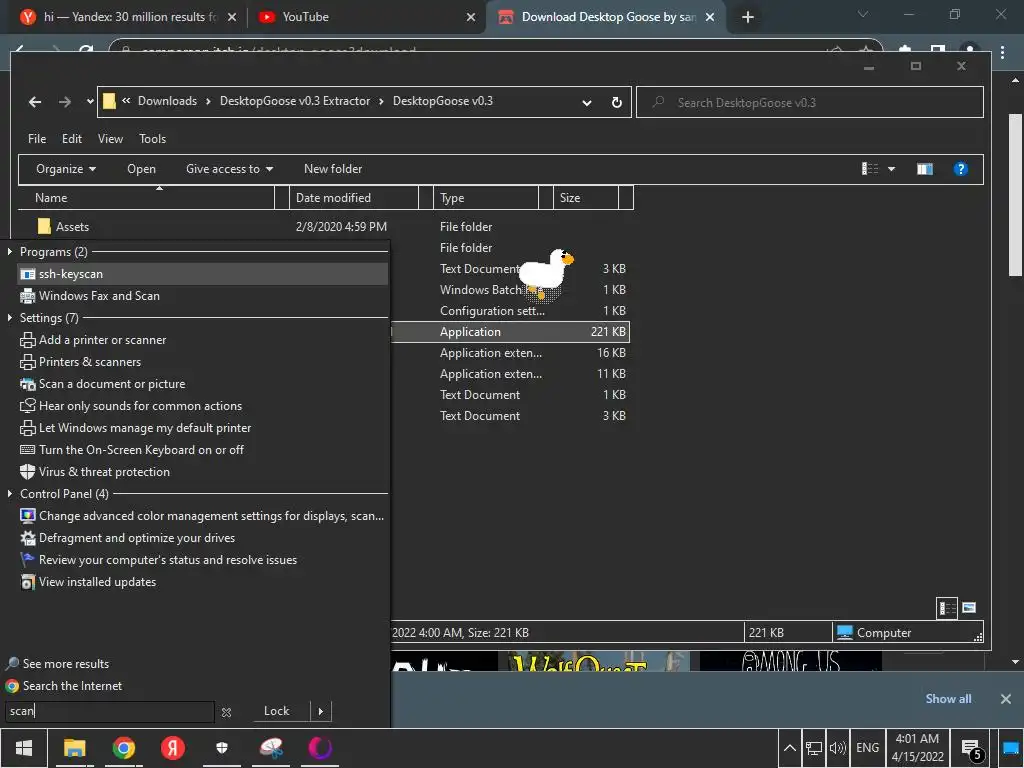Open the View menu in Explorer
1024x768 pixels.
(x=110, y=138)
